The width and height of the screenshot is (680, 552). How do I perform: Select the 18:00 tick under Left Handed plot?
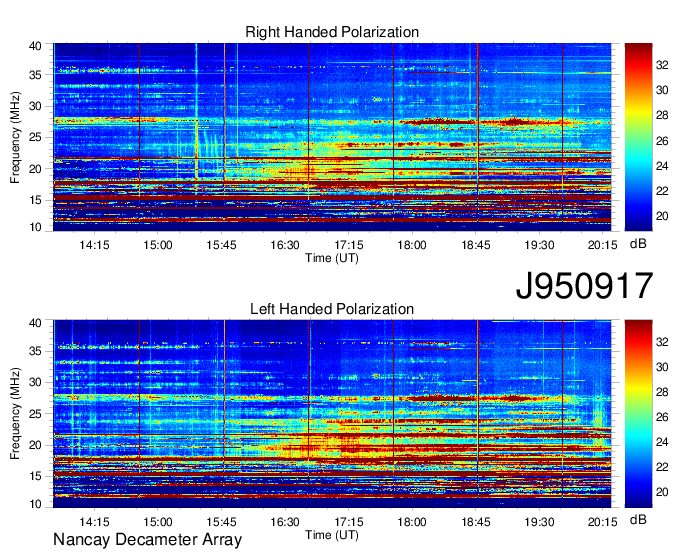pyautogui.click(x=412, y=522)
